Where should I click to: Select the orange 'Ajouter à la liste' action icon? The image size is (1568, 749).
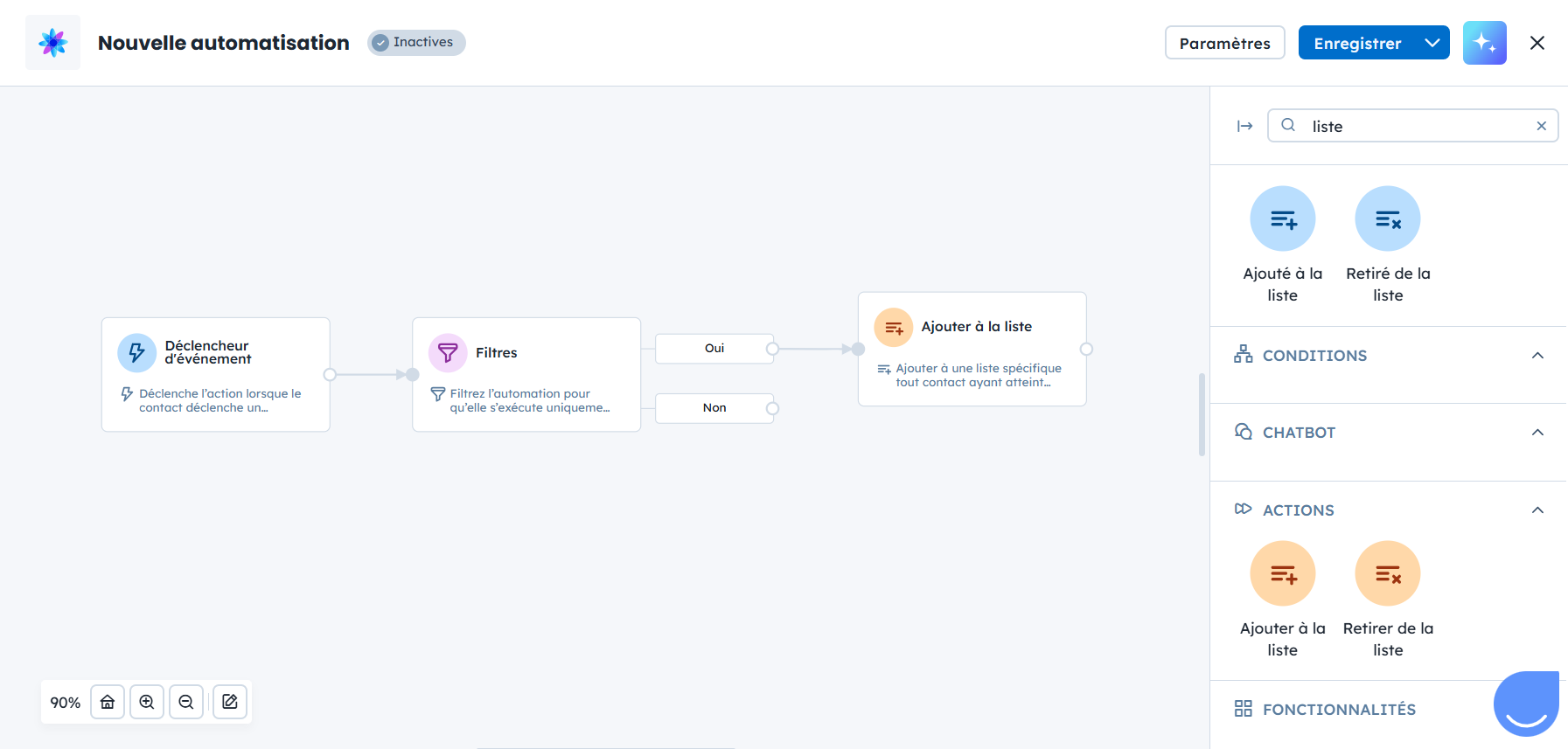[x=1282, y=573]
